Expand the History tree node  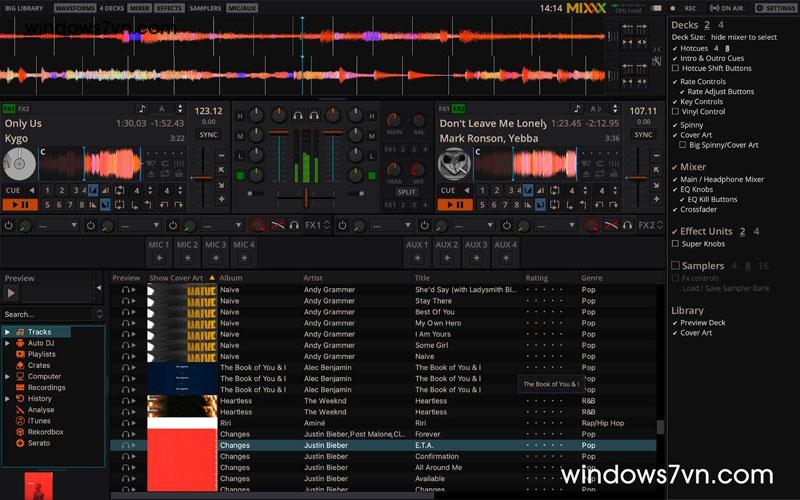(x=7, y=398)
